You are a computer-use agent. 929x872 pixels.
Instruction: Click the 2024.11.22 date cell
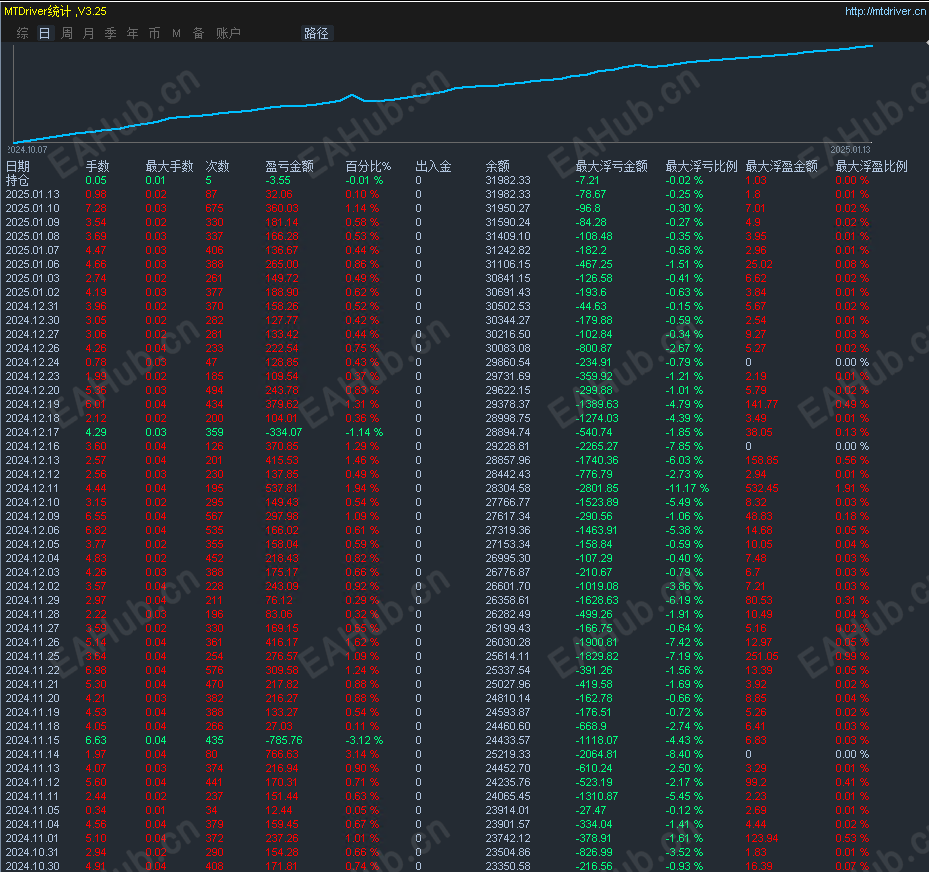point(33,671)
